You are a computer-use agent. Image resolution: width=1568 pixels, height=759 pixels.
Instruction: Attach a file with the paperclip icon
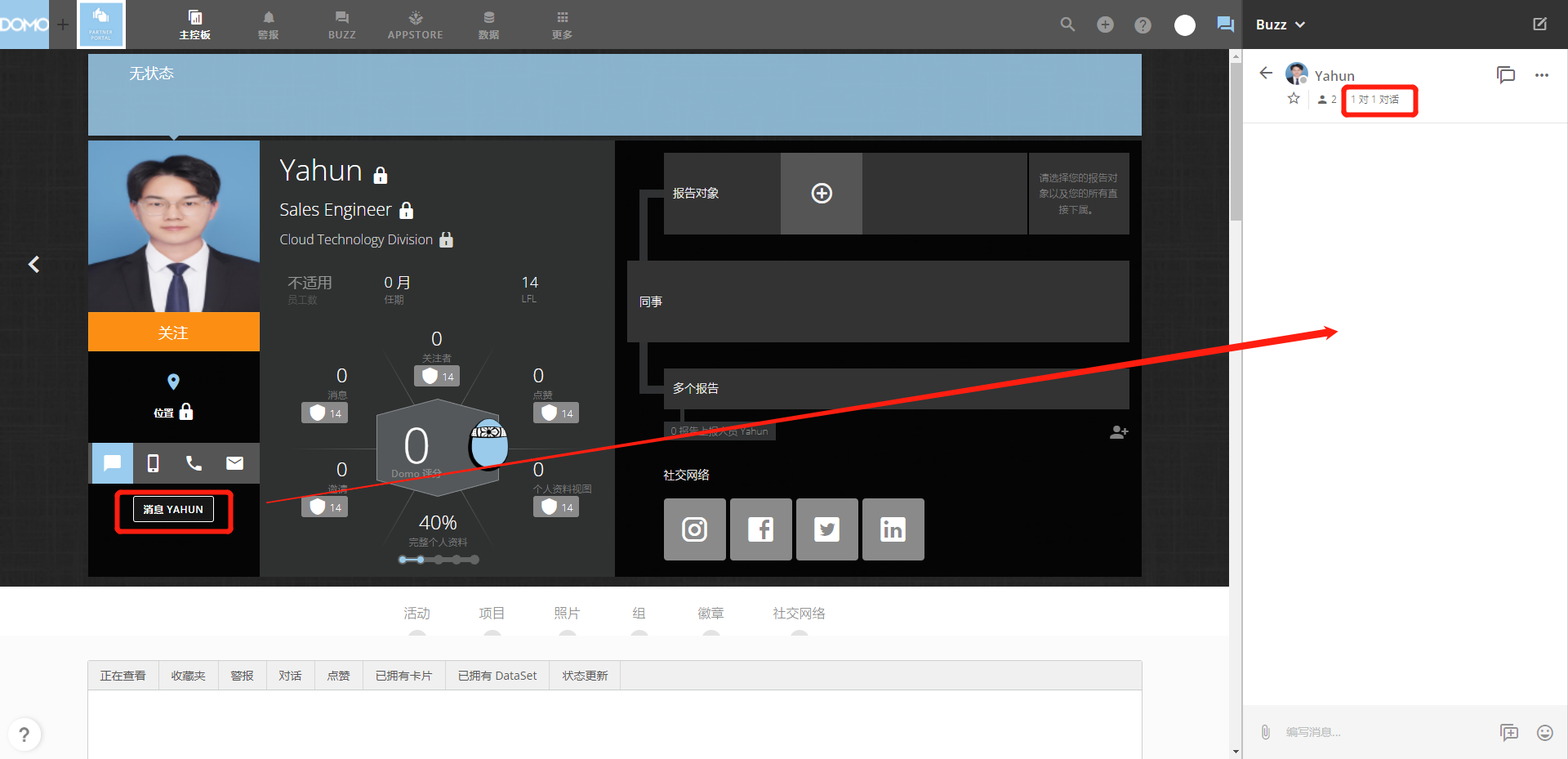(1265, 732)
